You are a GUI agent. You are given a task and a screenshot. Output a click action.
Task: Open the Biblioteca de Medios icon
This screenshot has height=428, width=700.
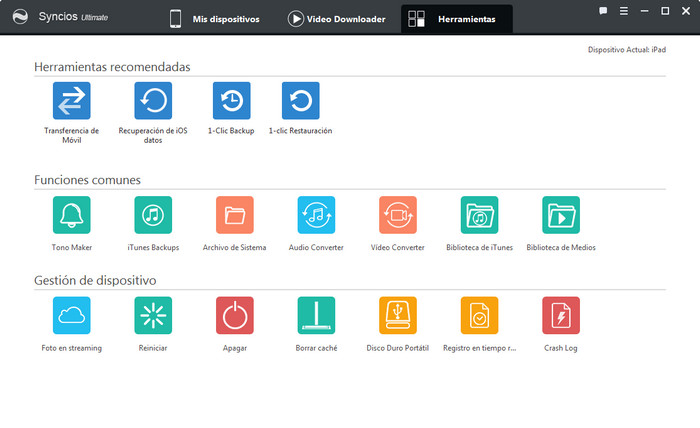click(x=561, y=215)
